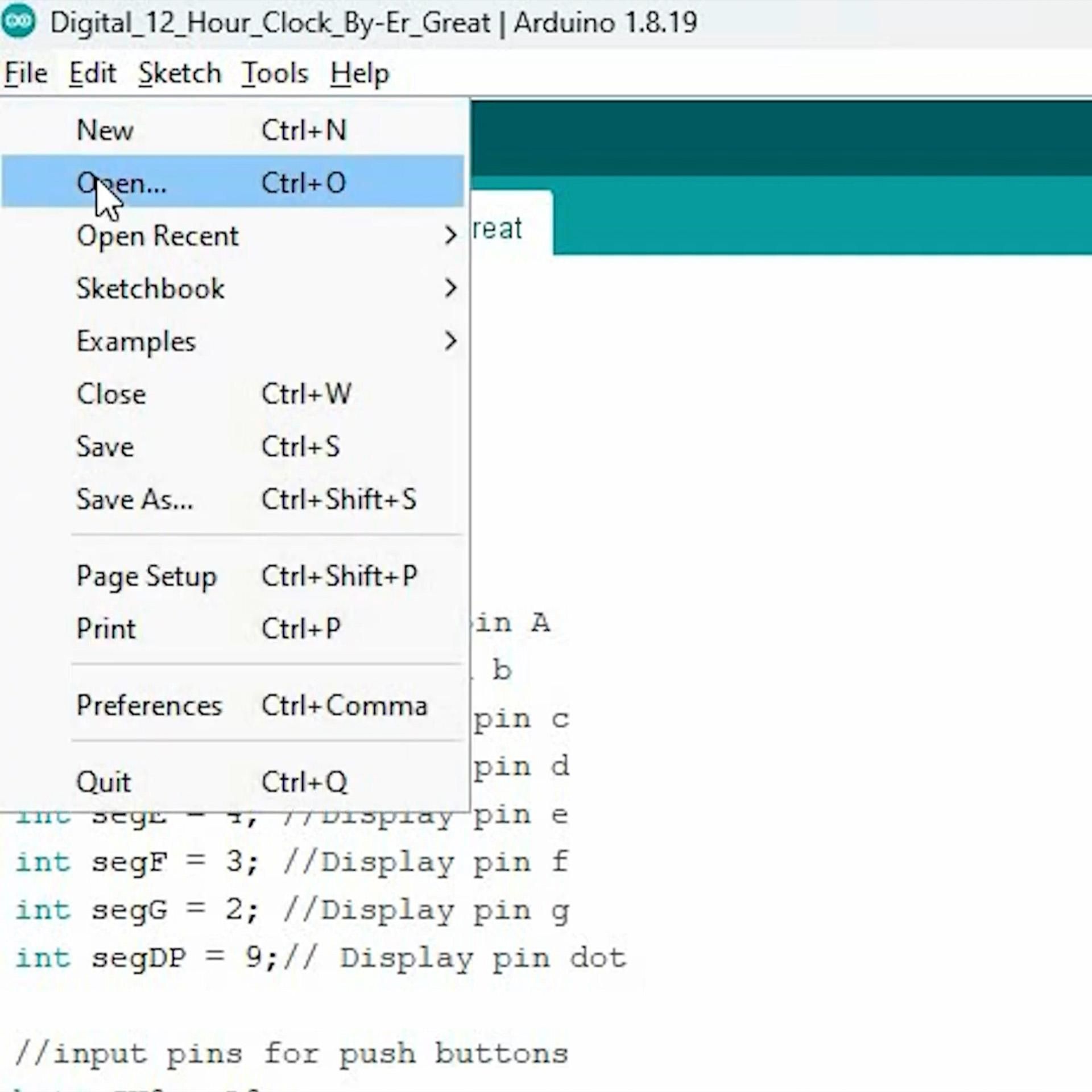Expand the Open Recent submenu
Viewport: 1092px width, 1092px height.
[158, 235]
